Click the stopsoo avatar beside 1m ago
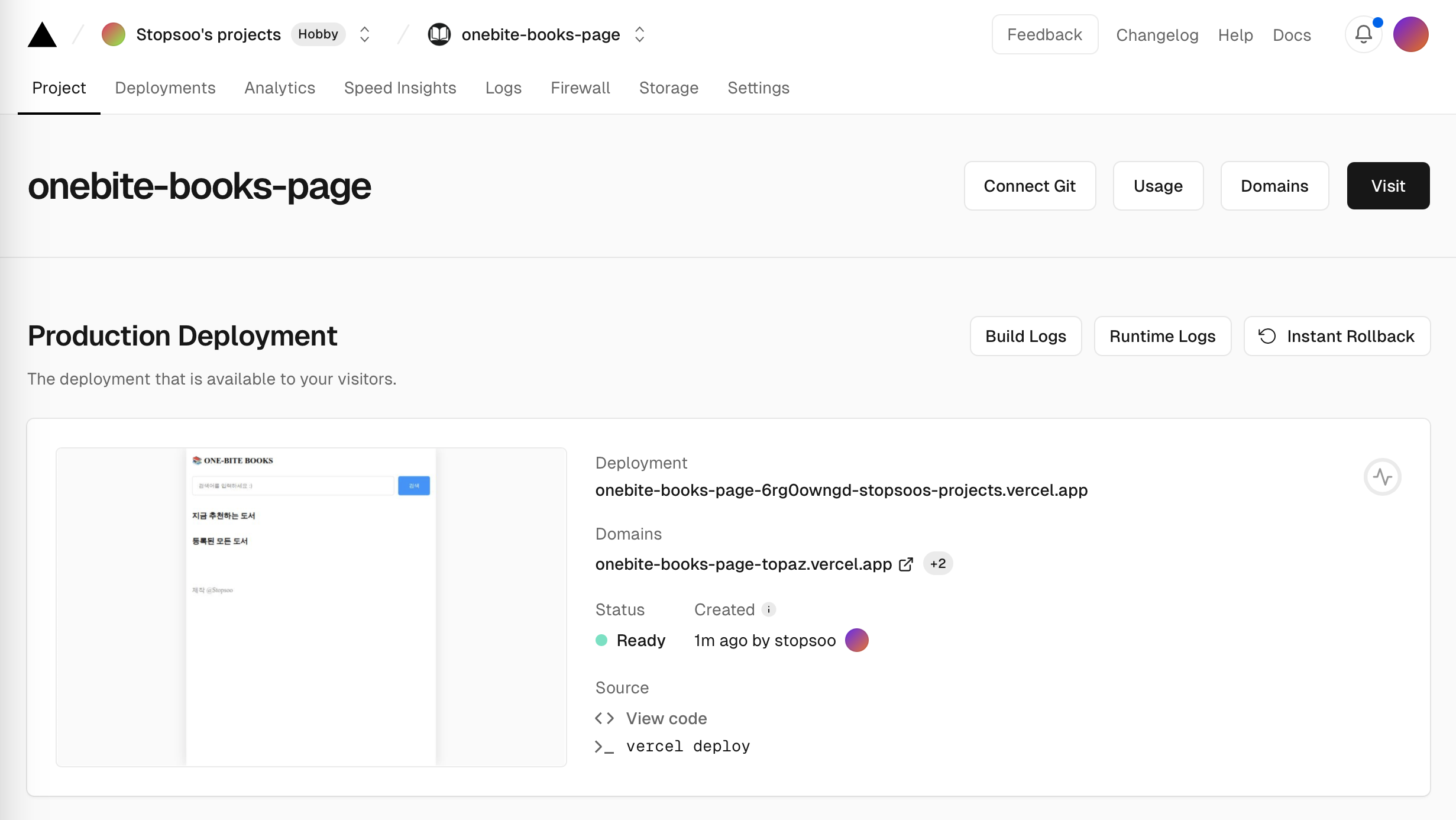 click(x=856, y=640)
